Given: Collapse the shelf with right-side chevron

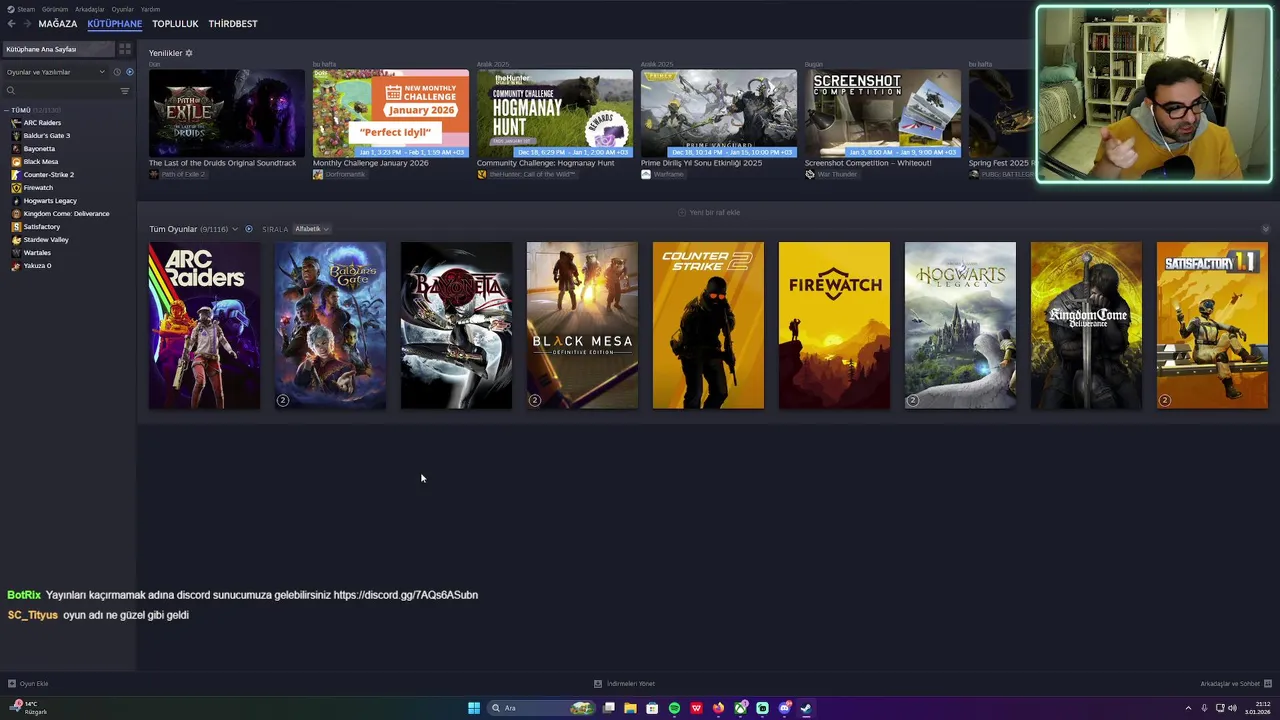Looking at the screenshot, I should click(1265, 229).
